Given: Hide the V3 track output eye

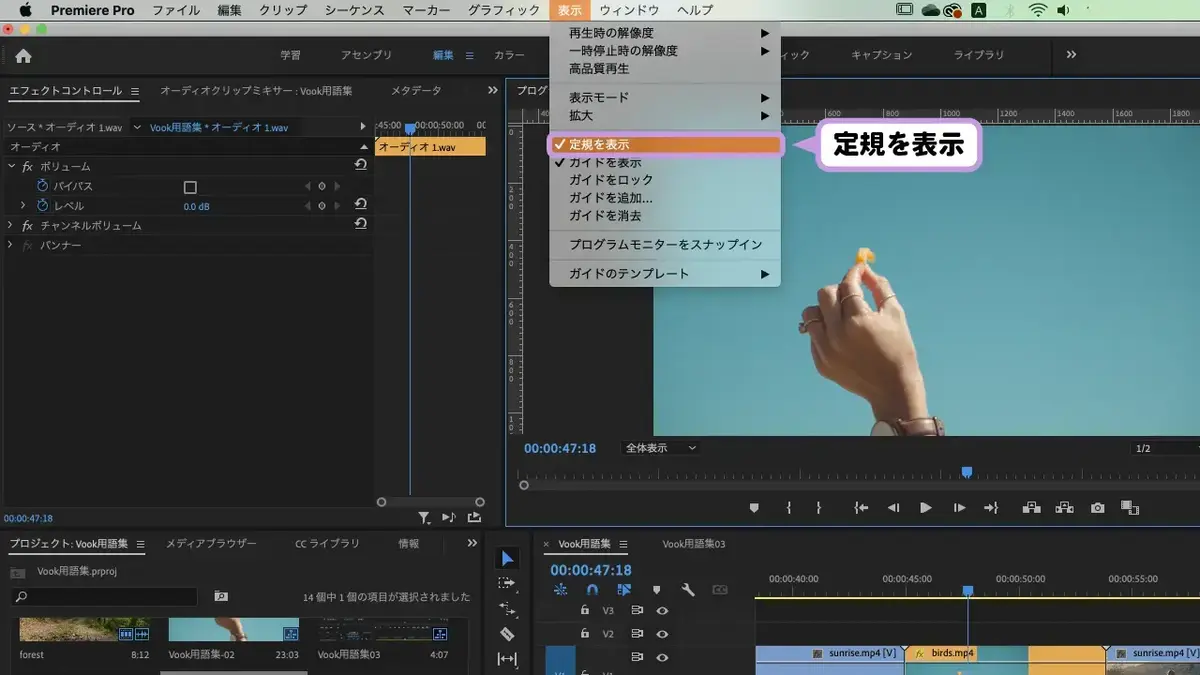Looking at the screenshot, I should pyautogui.click(x=662, y=610).
